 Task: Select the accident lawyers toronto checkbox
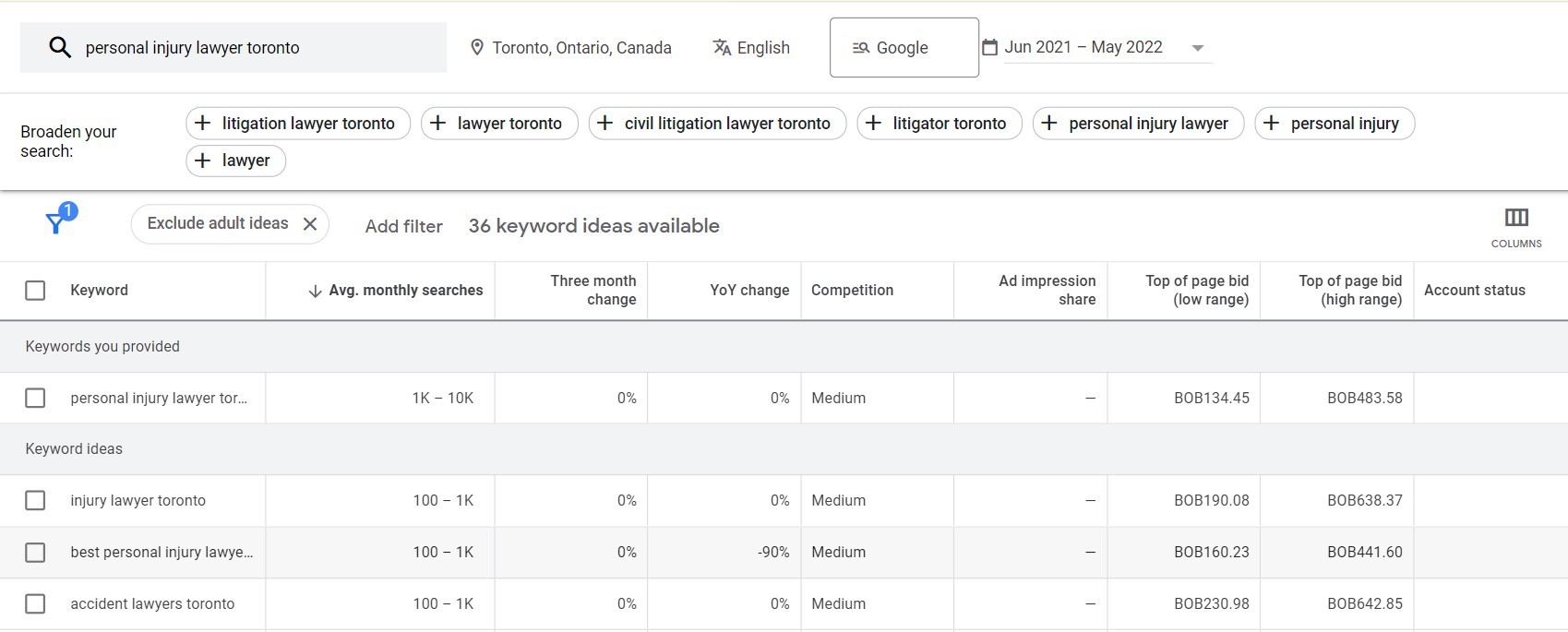35,604
